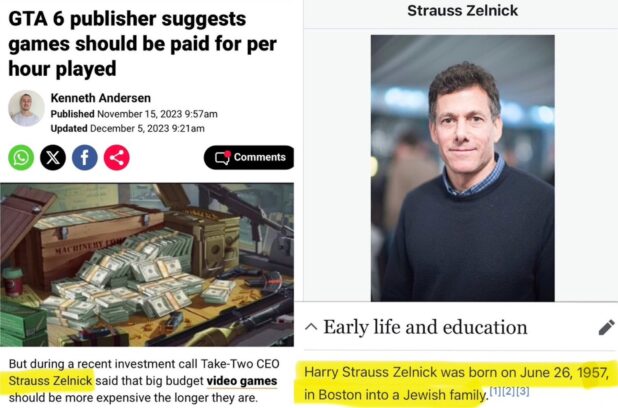Tap the pencil edit icon
Viewport: 618px width, 408px height.
[x=605, y=327]
